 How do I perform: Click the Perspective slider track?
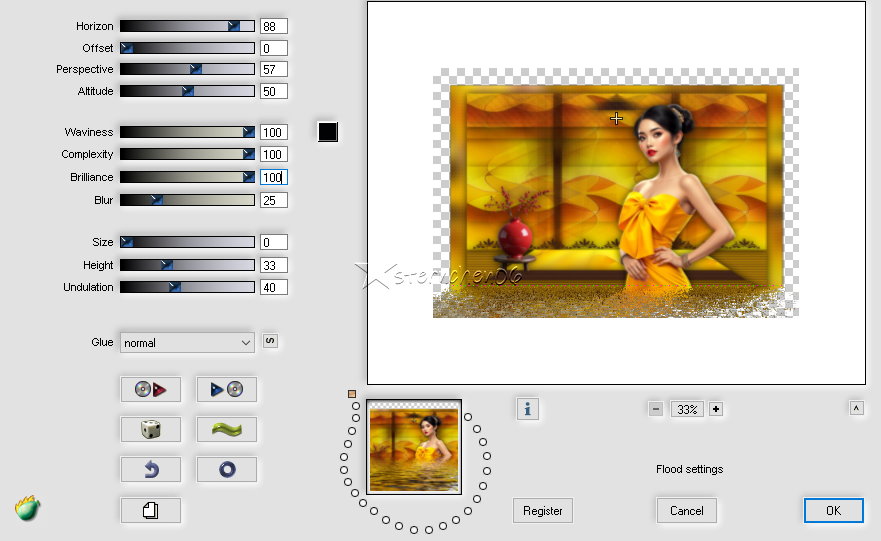(187, 69)
